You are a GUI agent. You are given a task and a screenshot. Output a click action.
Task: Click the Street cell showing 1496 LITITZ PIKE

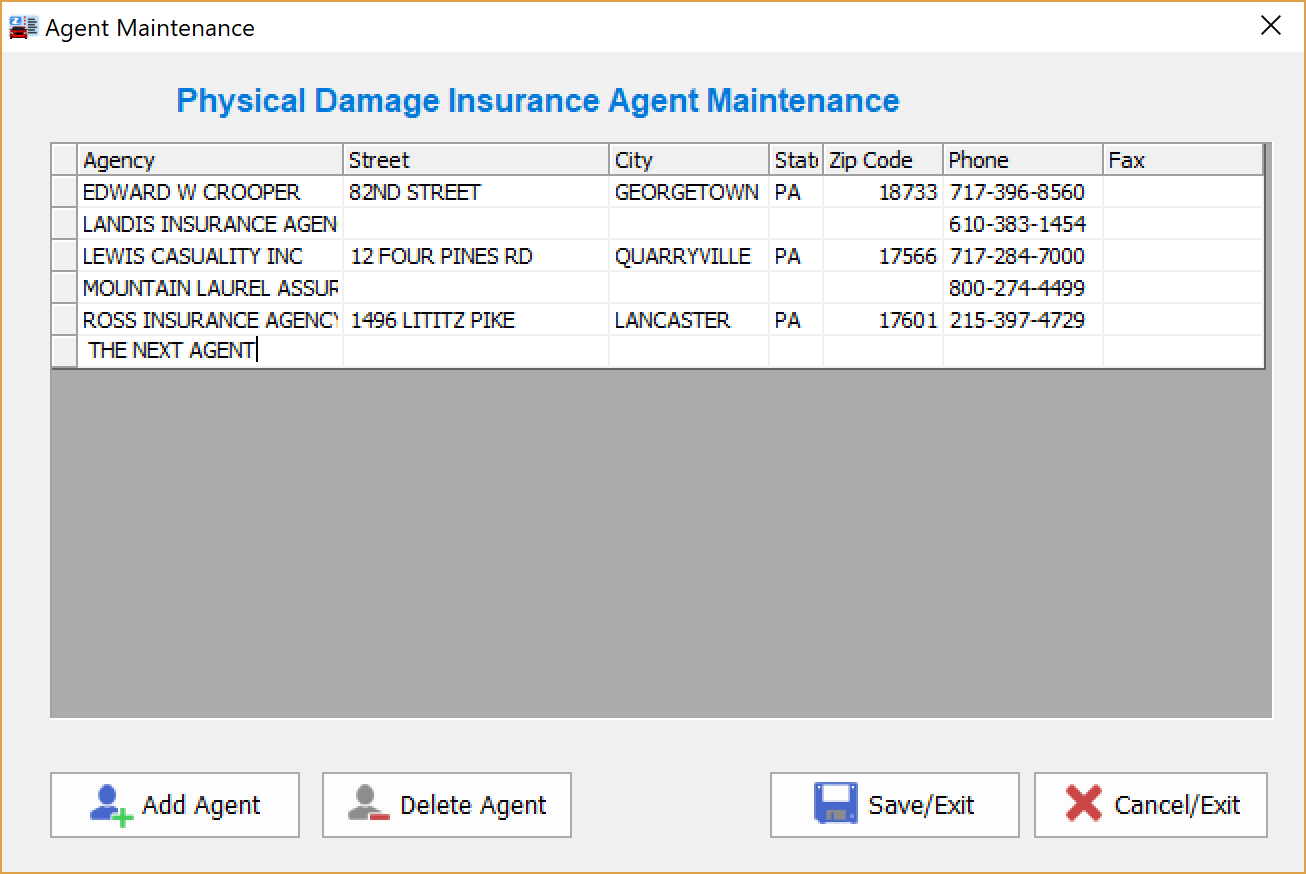pos(475,319)
